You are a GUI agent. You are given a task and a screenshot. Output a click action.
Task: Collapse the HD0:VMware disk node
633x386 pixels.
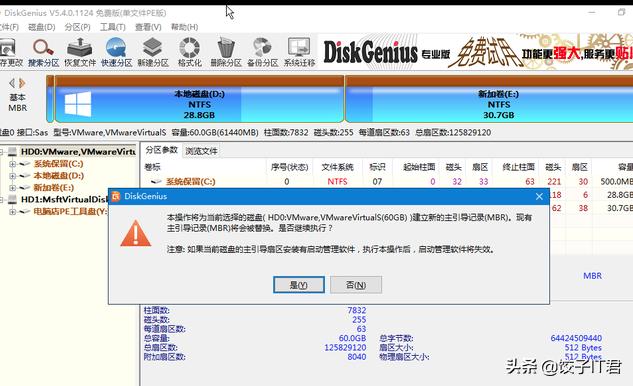point(2,152)
